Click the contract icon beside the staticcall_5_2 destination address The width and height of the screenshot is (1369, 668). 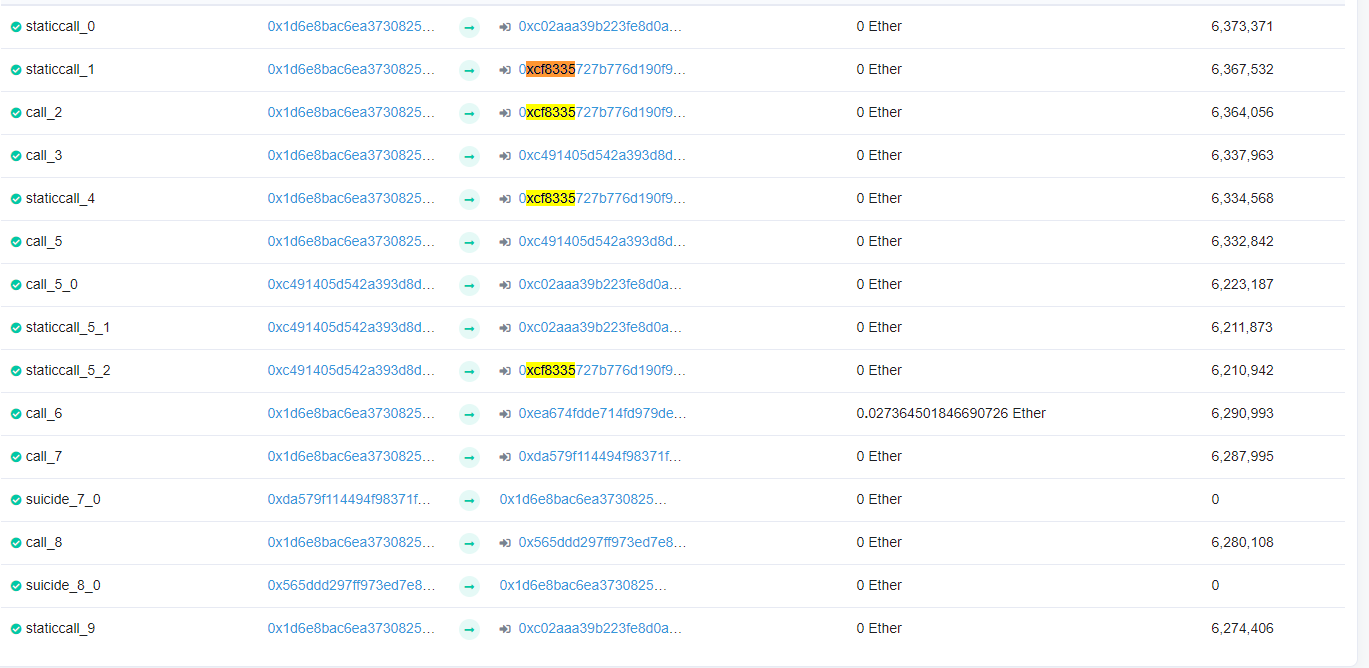pyautogui.click(x=505, y=371)
